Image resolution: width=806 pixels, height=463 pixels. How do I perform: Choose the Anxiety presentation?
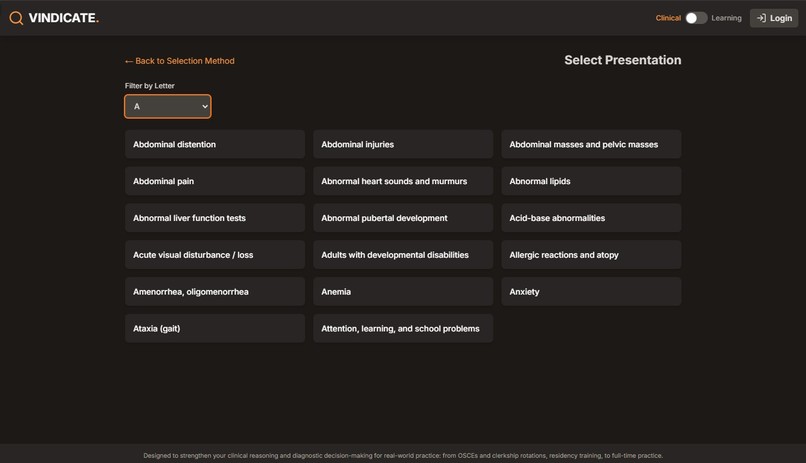(x=591, y=291)
